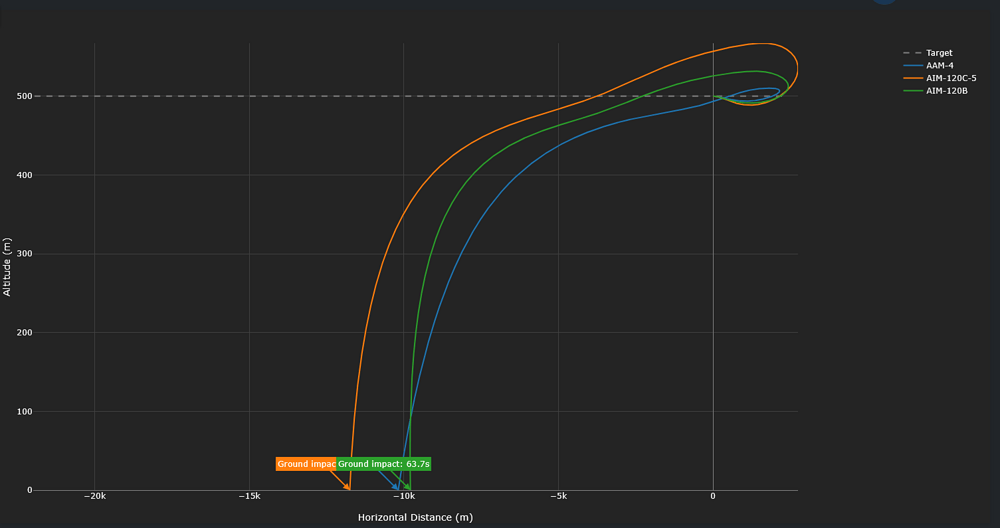Toggle AIM-120C-5 legend entry
This screenshot has width=1000, height=528.
950,78
